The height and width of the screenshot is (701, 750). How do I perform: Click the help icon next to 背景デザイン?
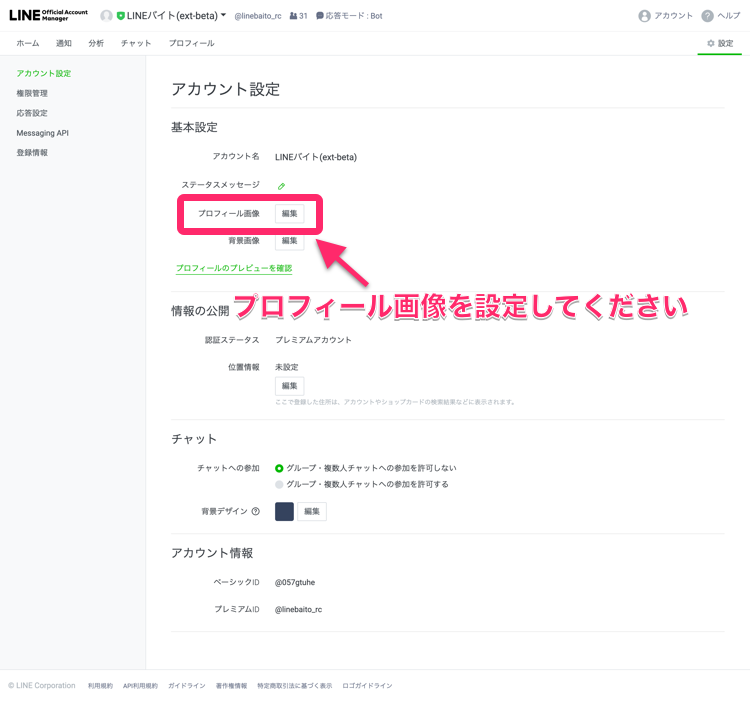pos(255,511)
